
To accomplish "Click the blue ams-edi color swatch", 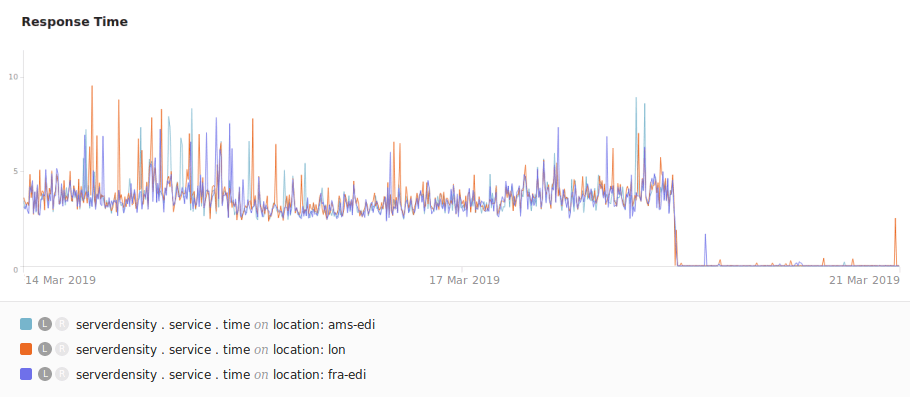I will pos(26,324).
